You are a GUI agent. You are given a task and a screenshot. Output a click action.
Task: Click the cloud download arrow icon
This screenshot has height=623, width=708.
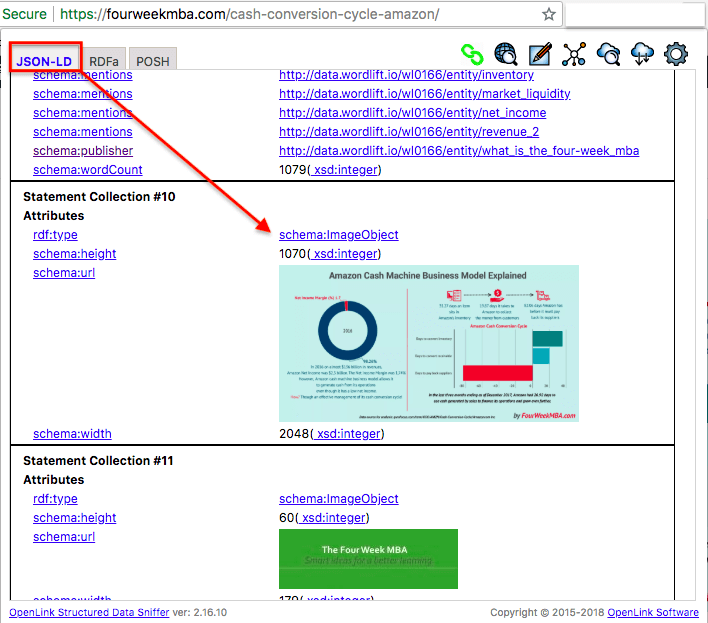[x=642, y=54]
